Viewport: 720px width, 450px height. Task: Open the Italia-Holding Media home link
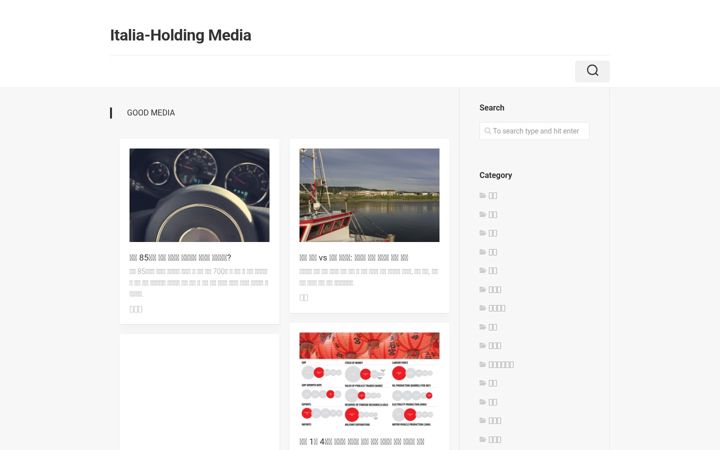(180, 35)
